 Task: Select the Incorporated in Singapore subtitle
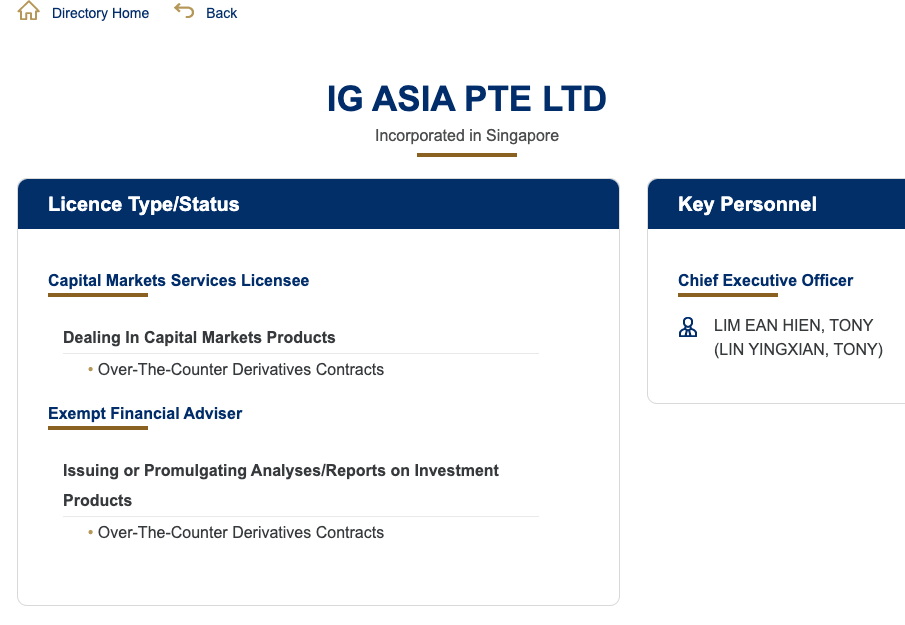click(466, 136)
